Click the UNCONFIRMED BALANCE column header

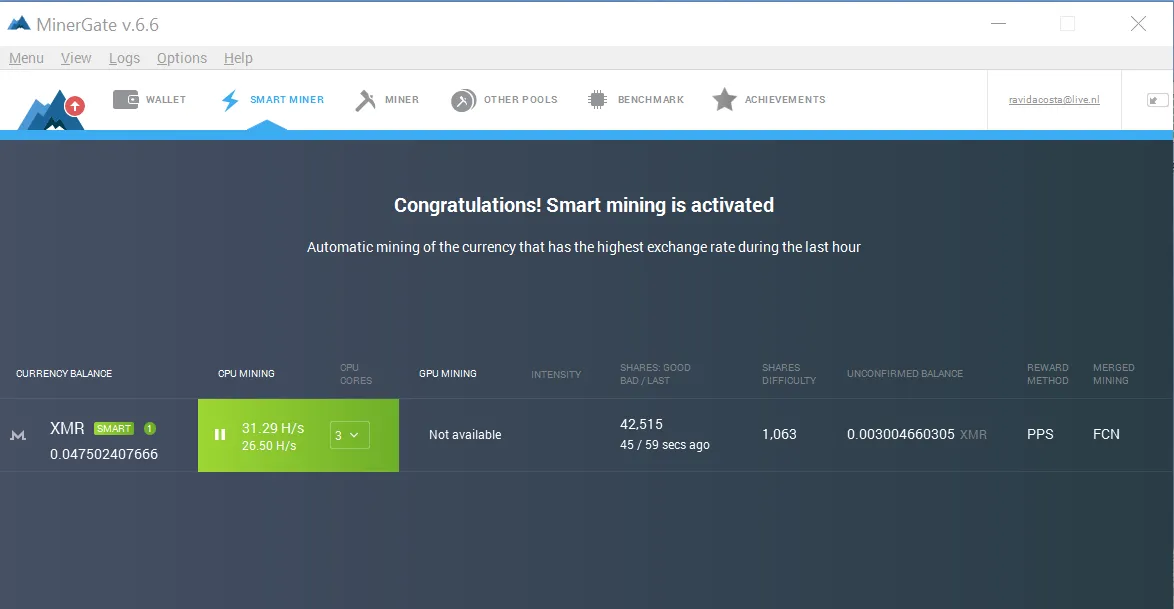(904, 374)
